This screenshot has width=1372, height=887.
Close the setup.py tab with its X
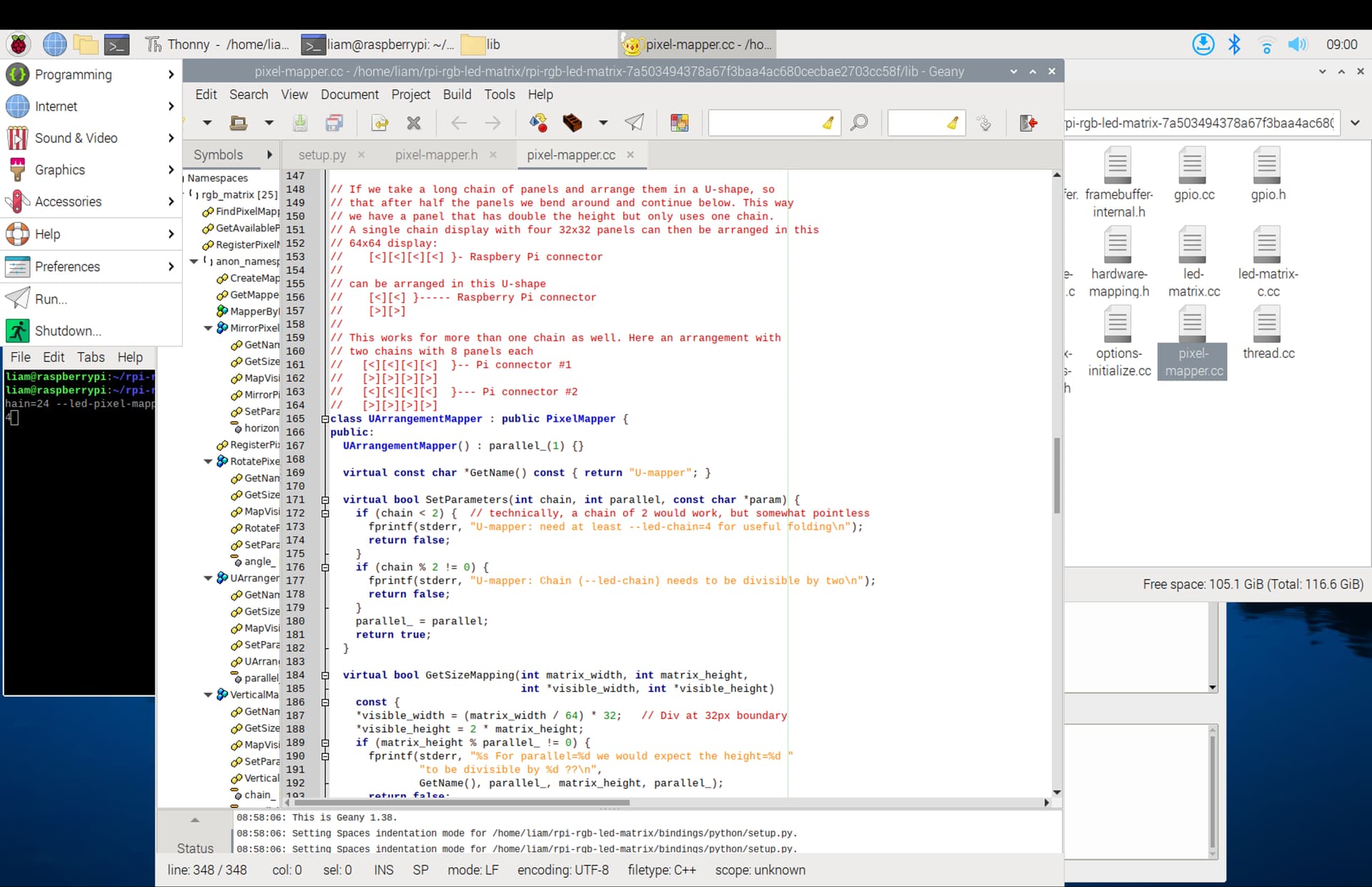pyautogui.click(x=362, y=154)
